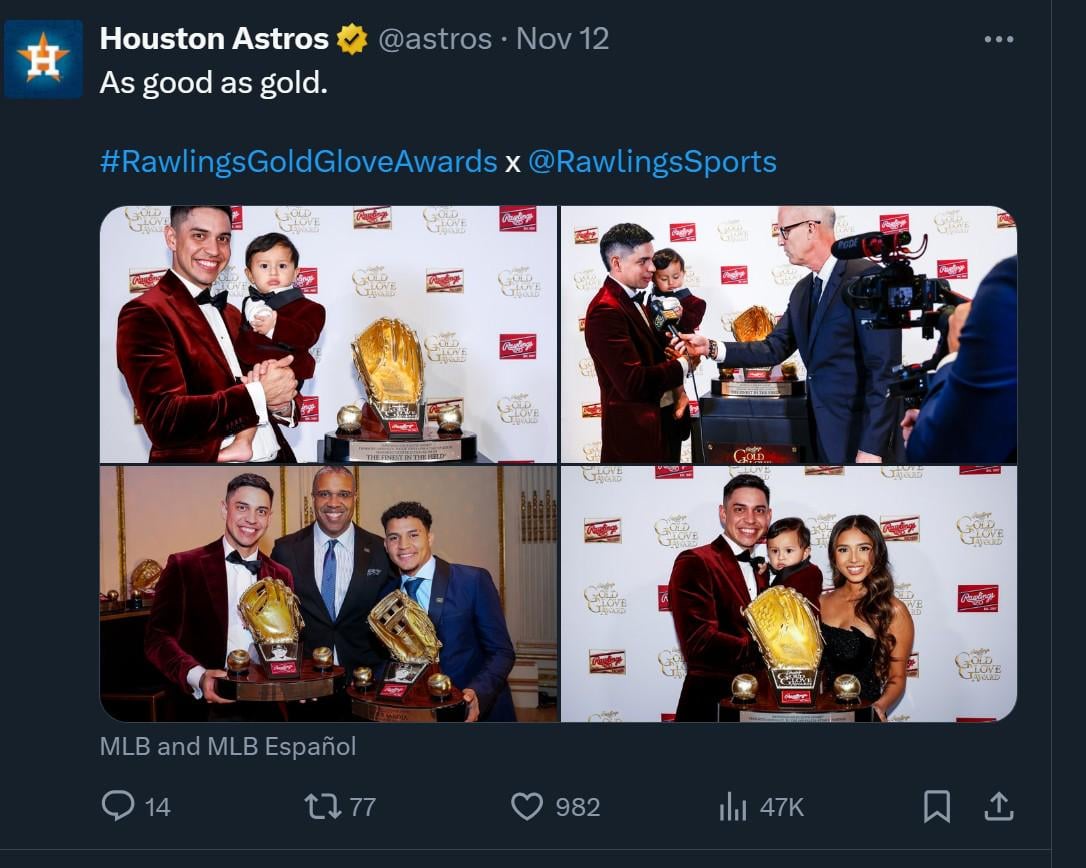Repost the Astros tweet
Image resolution: width=1086 pixels, height=868 pixels.
322,806
